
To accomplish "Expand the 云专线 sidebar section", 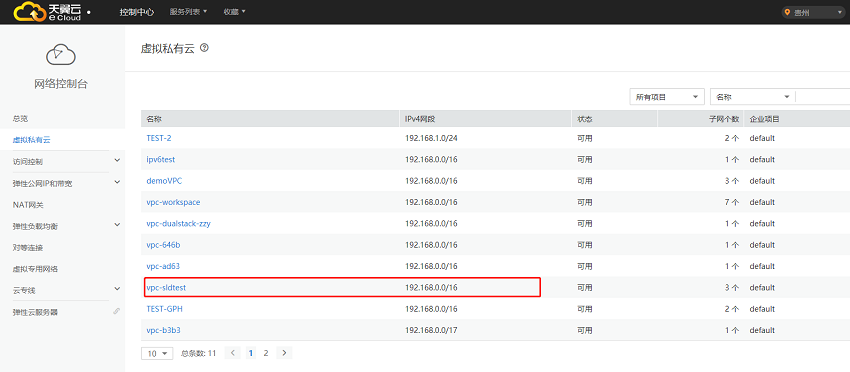I will point(117,290).
